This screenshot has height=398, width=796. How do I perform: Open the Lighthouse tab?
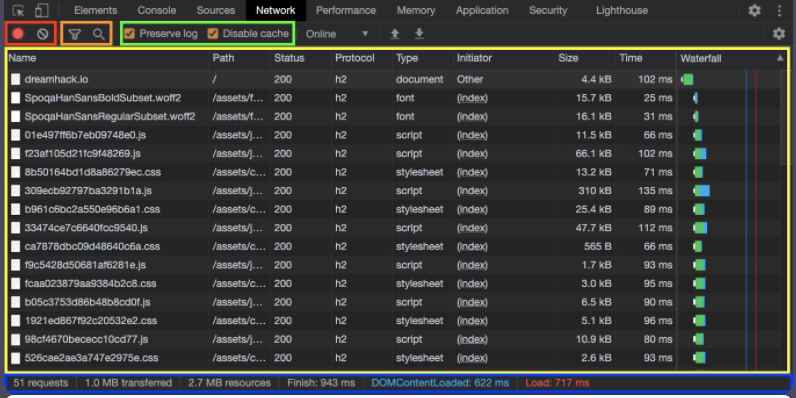[x=622, y=10]
